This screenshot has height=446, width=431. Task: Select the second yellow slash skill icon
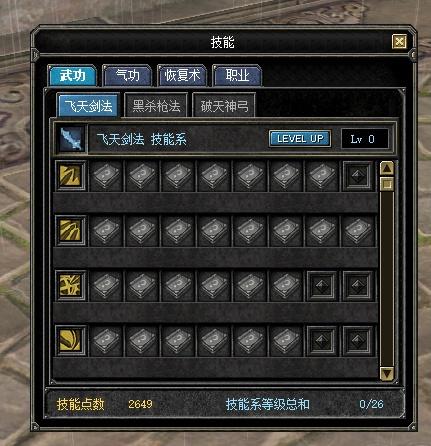click(x=70, y=231)
